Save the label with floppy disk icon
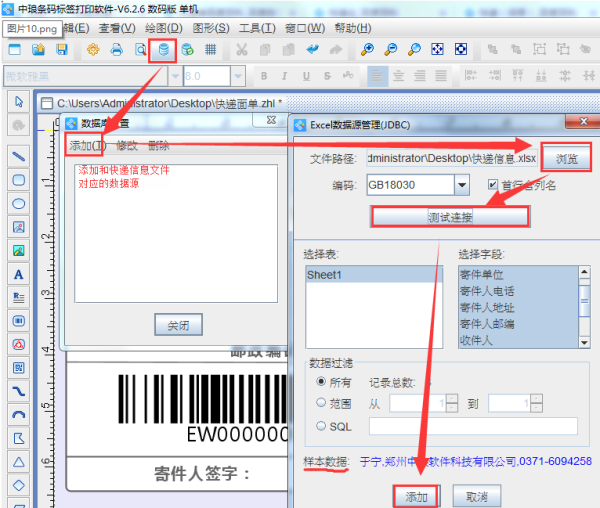 pos(62,49)
